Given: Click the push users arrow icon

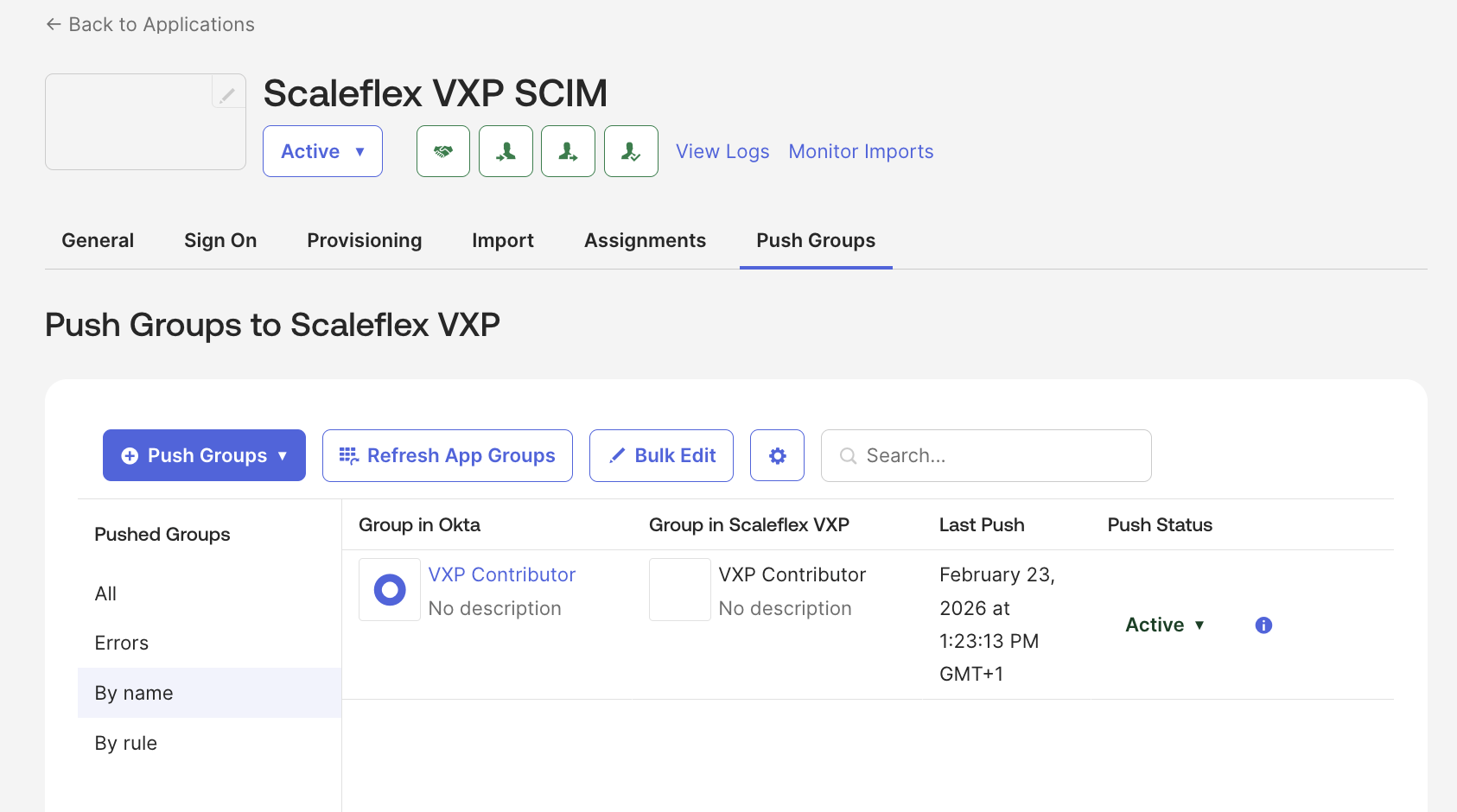Looking at the screenshot, I should pyautogui.click(x=568, y=151).
